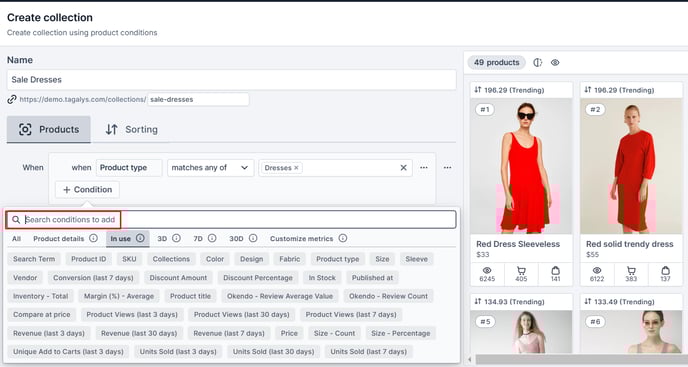688x367 pixels.
Task: Click the 49 products badge
Action: 496,62
